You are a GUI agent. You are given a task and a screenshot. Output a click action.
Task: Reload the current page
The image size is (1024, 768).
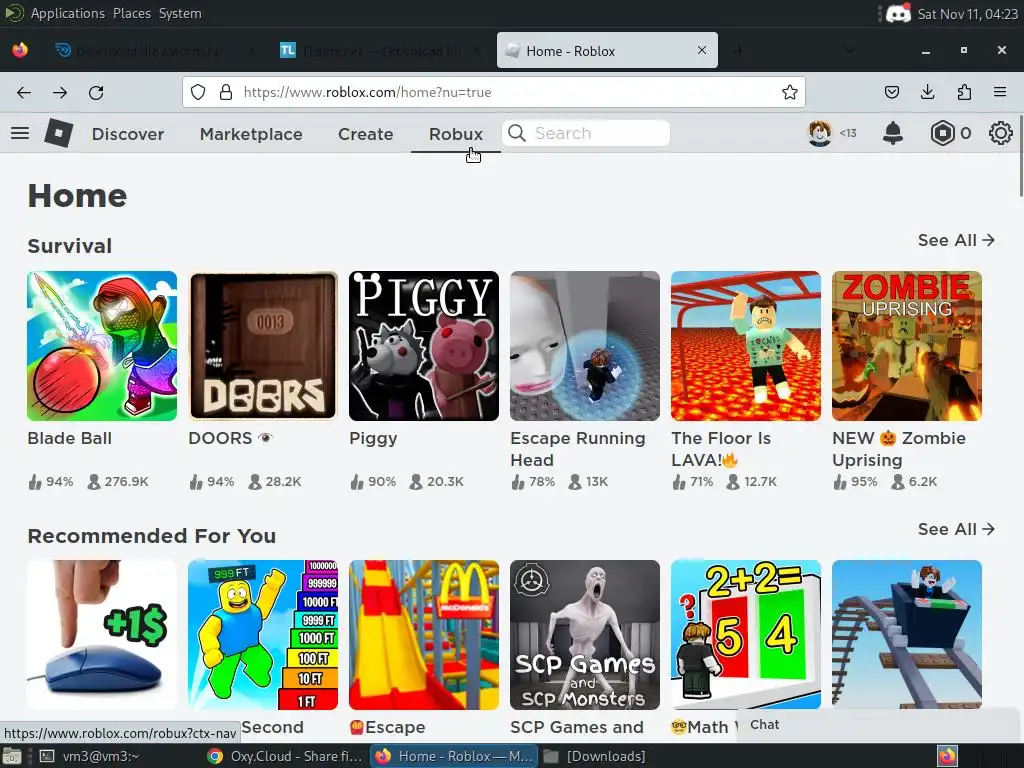pos(96,93)
